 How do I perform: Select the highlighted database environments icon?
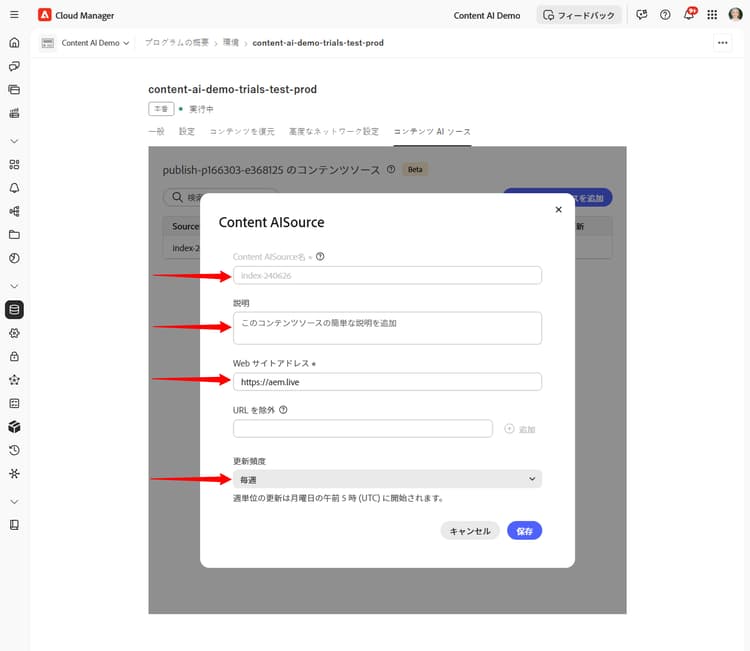coord(14,309)
